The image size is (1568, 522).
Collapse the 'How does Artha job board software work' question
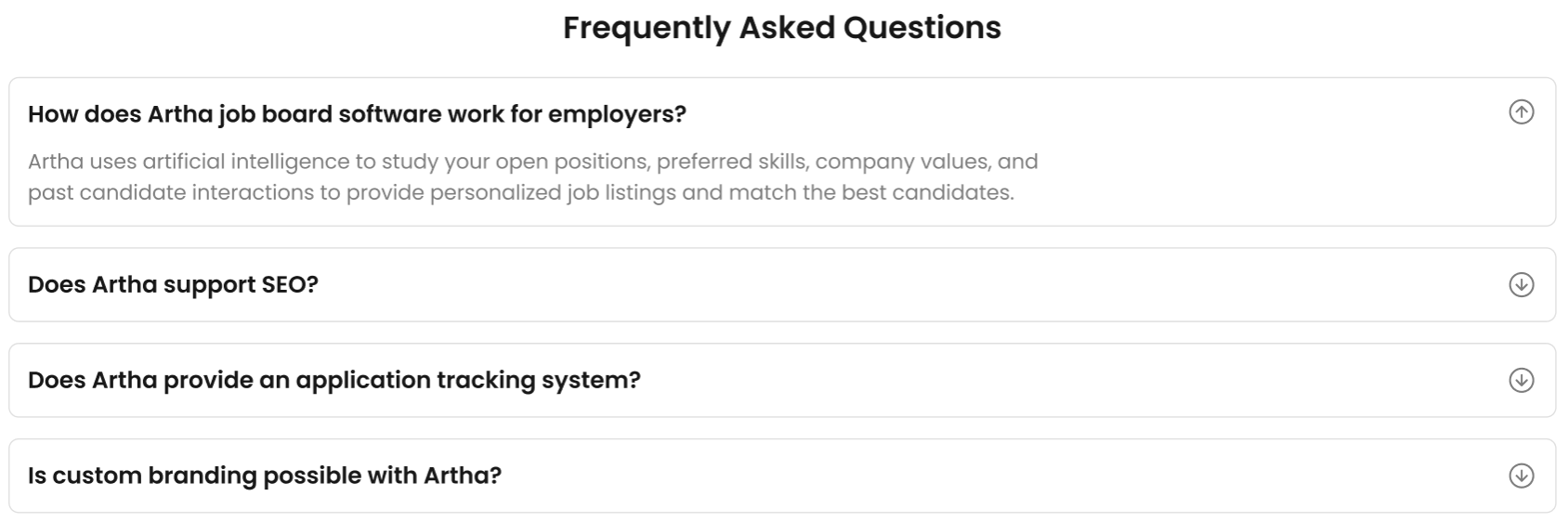pyautogui.click(x=357, y=114)
